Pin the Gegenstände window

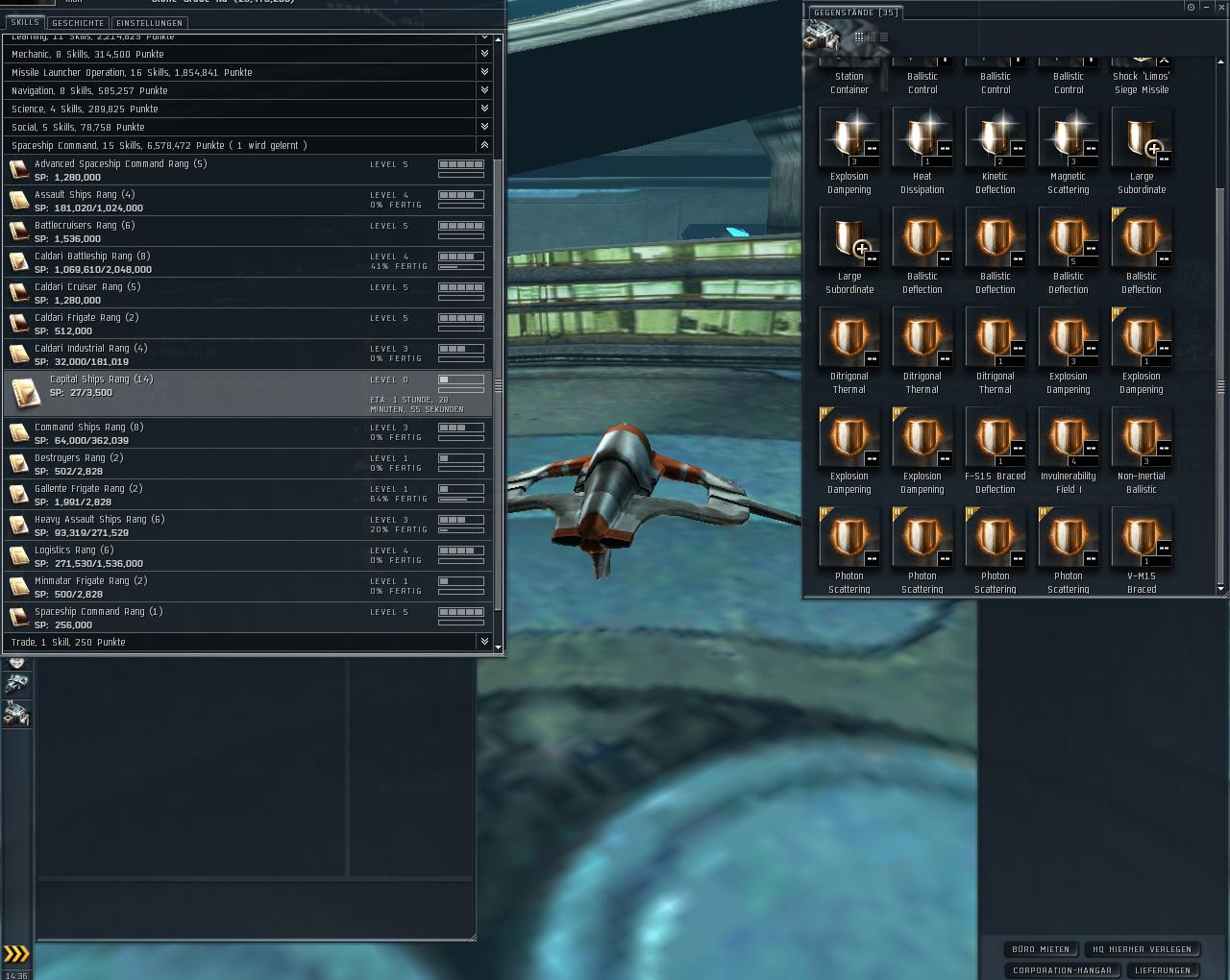coord(1192,7)
